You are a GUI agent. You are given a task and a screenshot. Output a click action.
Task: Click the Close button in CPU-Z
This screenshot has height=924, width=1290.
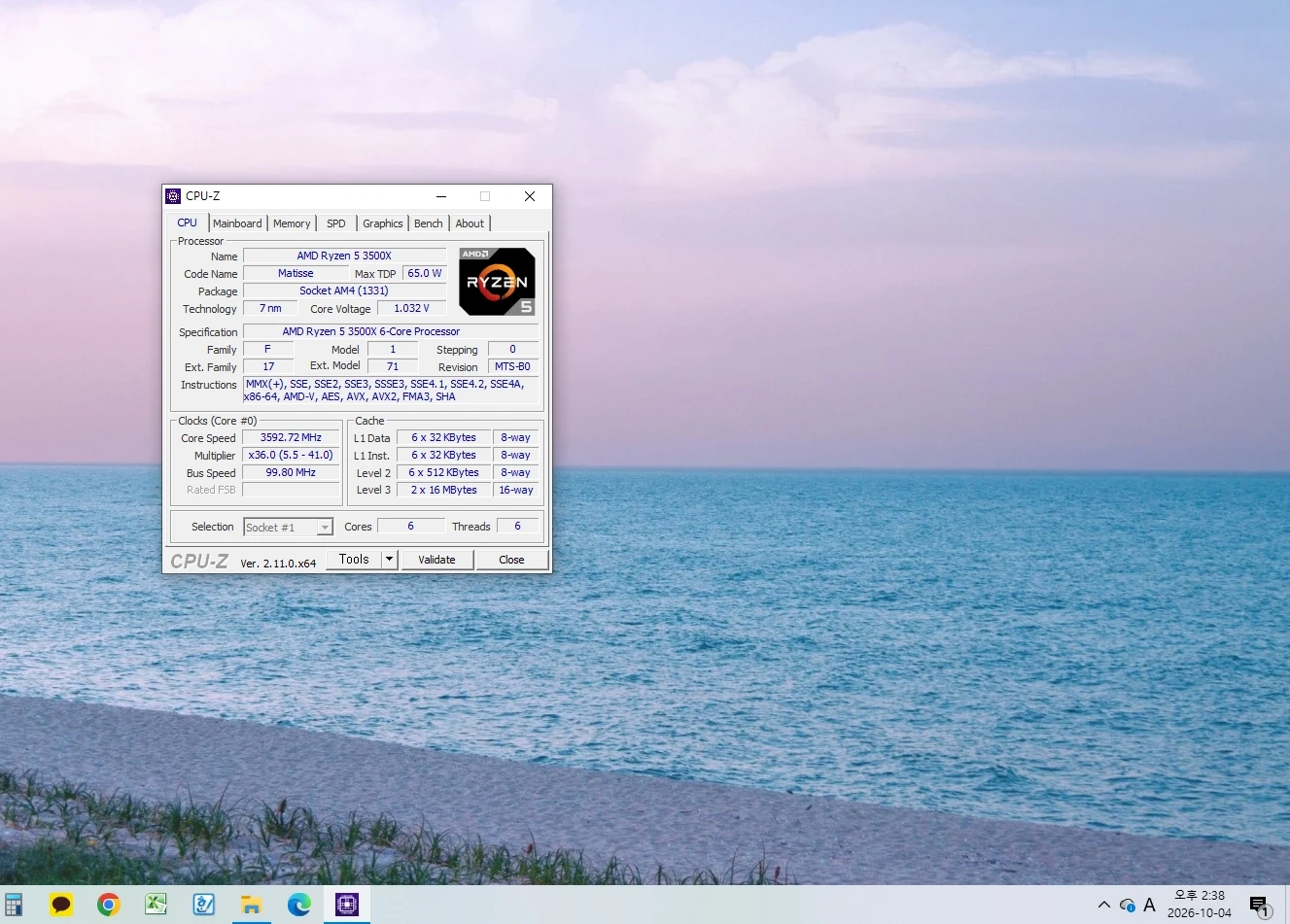pos(511,560)
